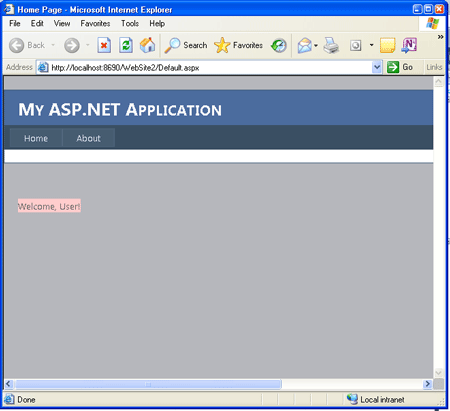Click the Internet Explorer title bar icon
The height and width of the screenshot is (411, 450).
click(x=9, y=9)
